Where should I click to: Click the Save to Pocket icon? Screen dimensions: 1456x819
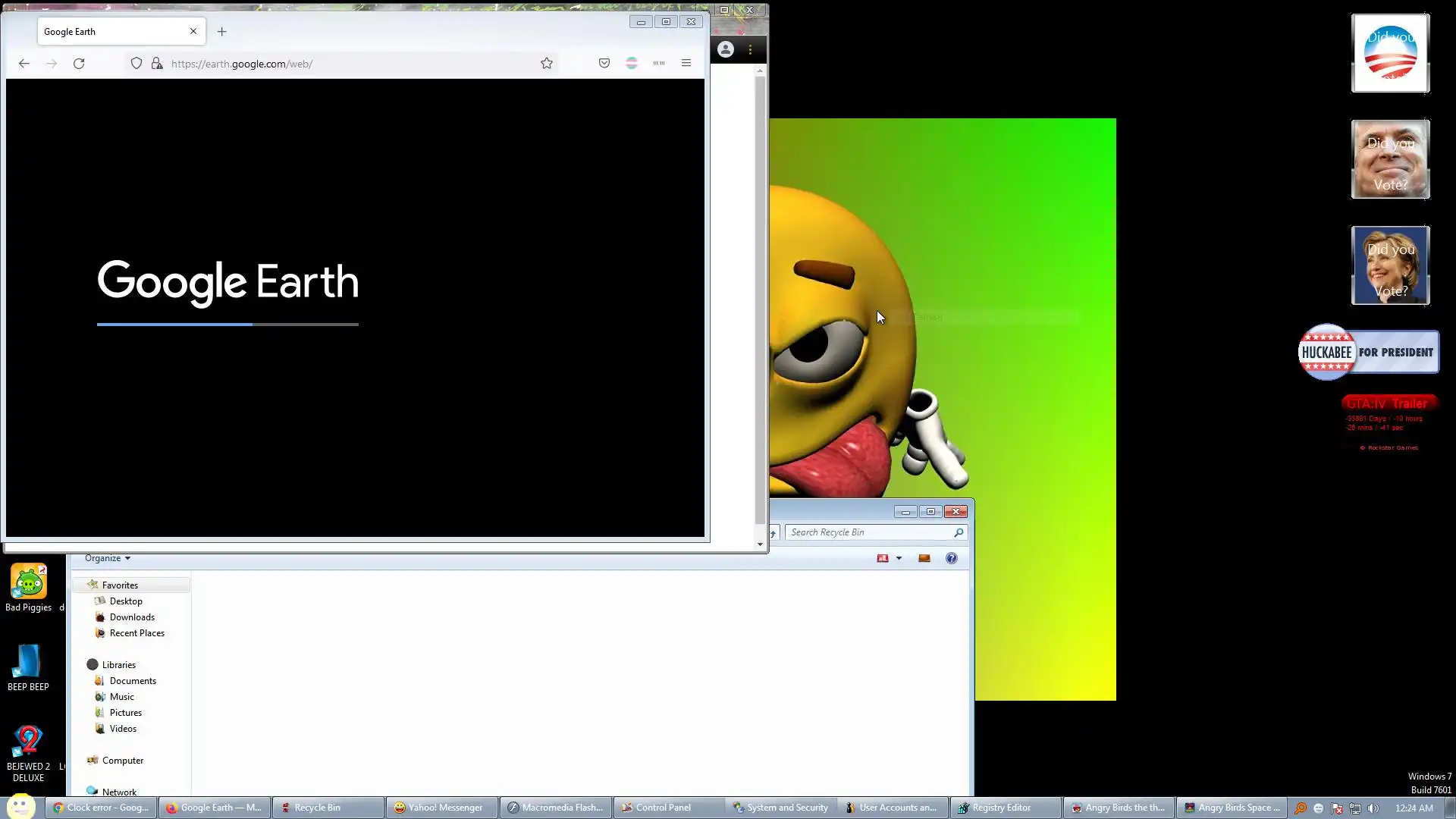(x=604, y=64)
